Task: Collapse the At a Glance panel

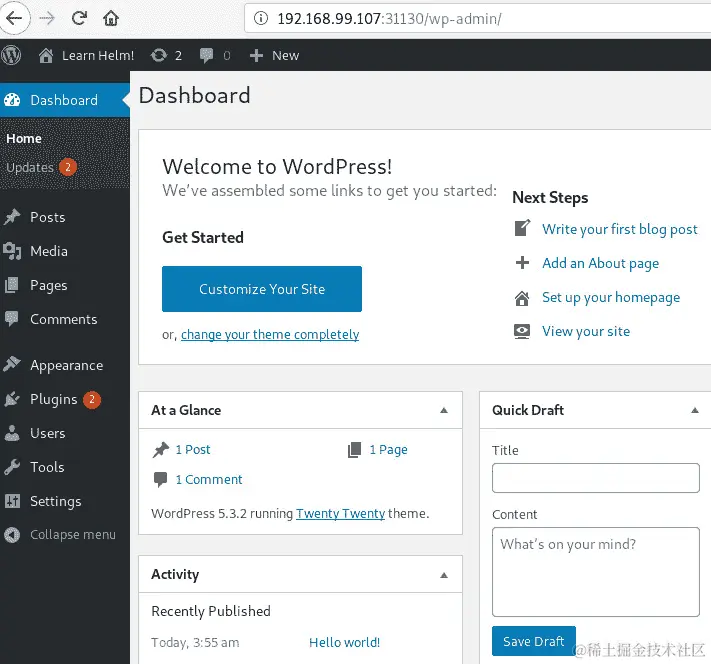Action: click(x=444, y=410)
